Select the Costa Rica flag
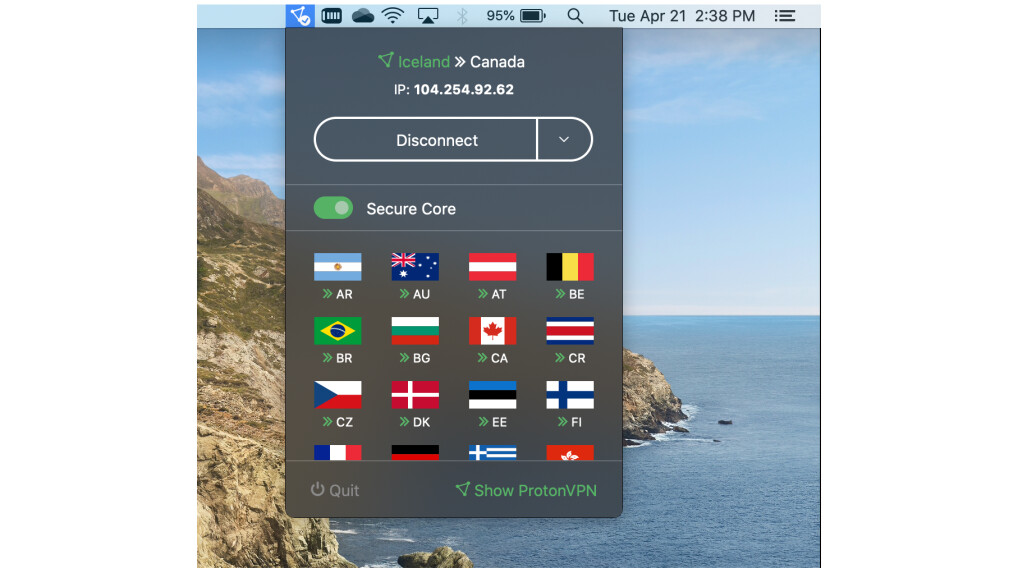 [x=570, y=331]
